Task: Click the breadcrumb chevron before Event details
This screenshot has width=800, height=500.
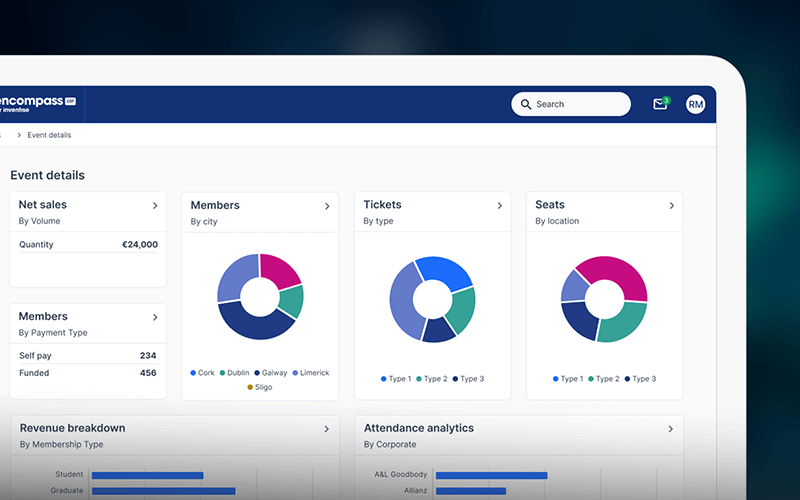Action: click(x=19, y=135)
